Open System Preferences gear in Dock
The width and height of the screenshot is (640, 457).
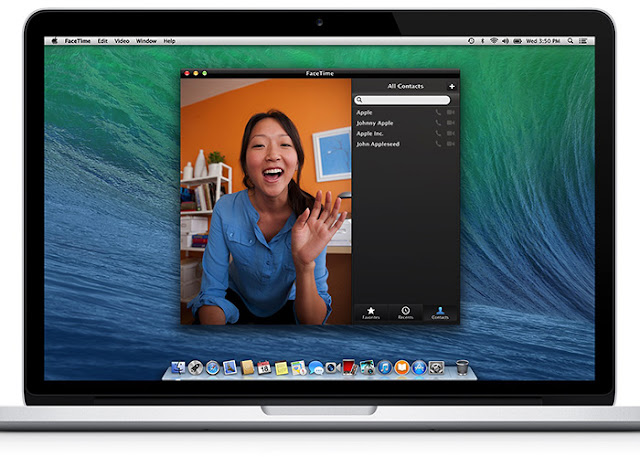(x=436, y=368)
